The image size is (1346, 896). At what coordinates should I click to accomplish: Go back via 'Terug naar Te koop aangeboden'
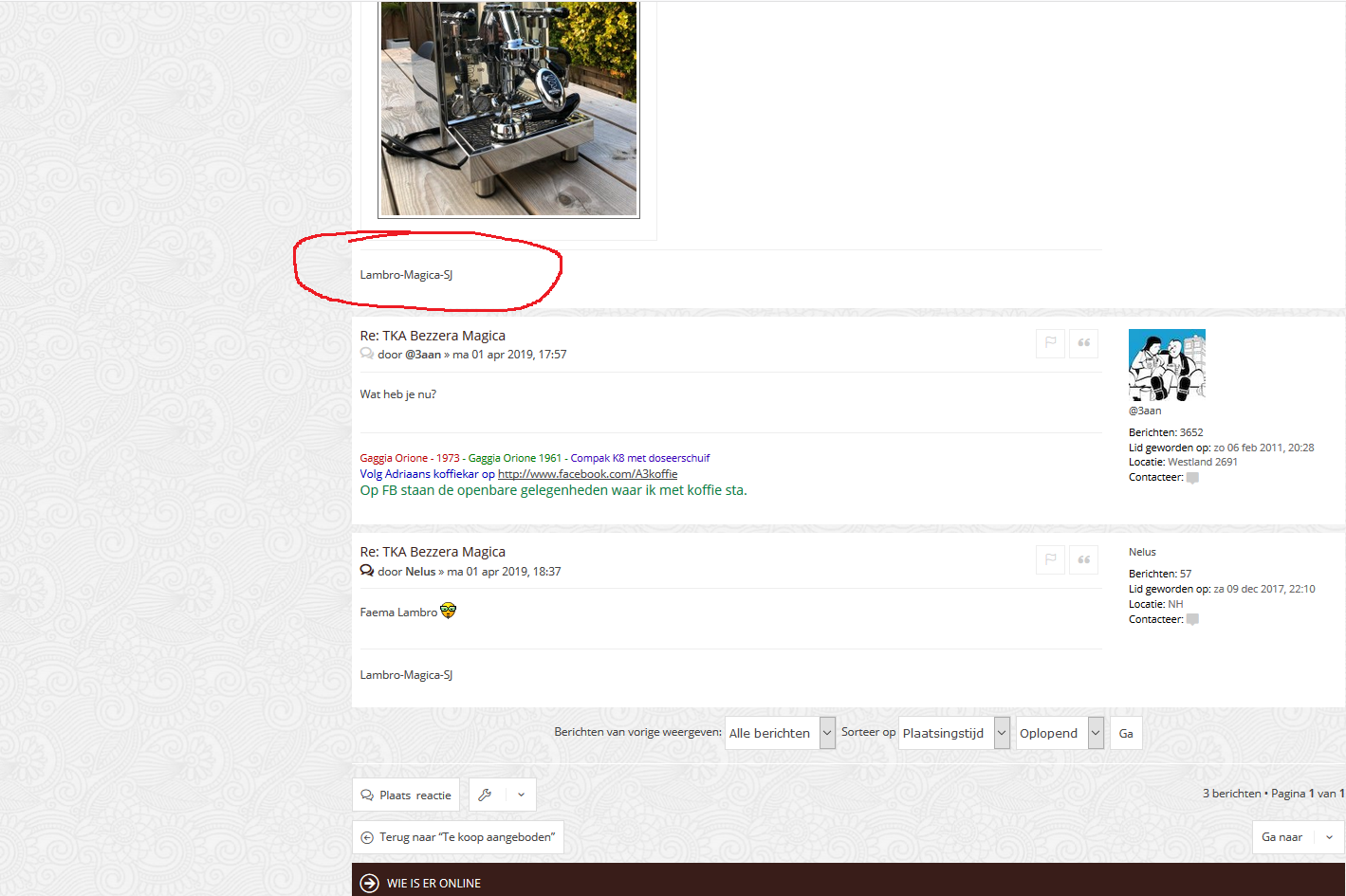[x=457, y=837]
